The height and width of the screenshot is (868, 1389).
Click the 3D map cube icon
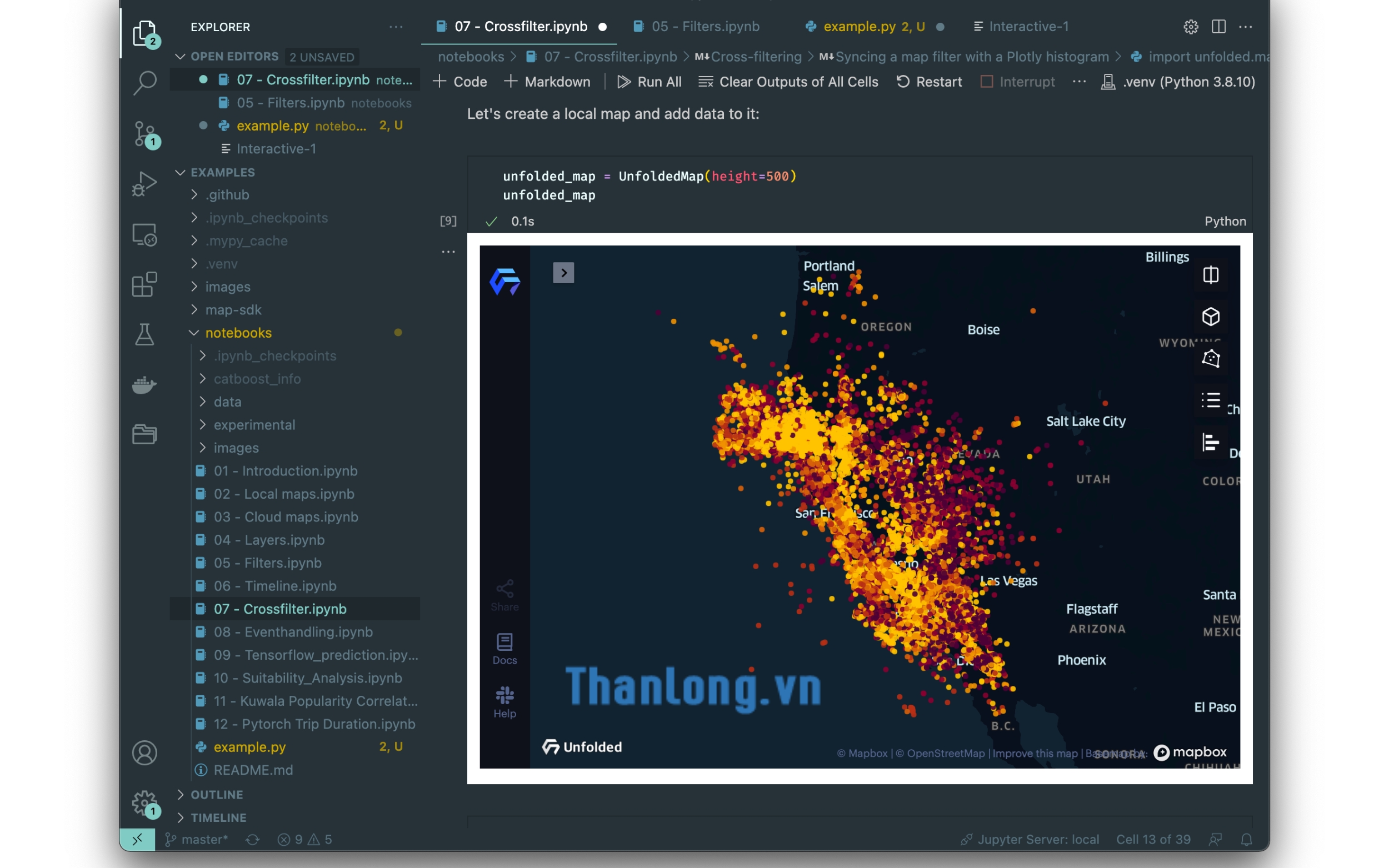(1211, 317)
